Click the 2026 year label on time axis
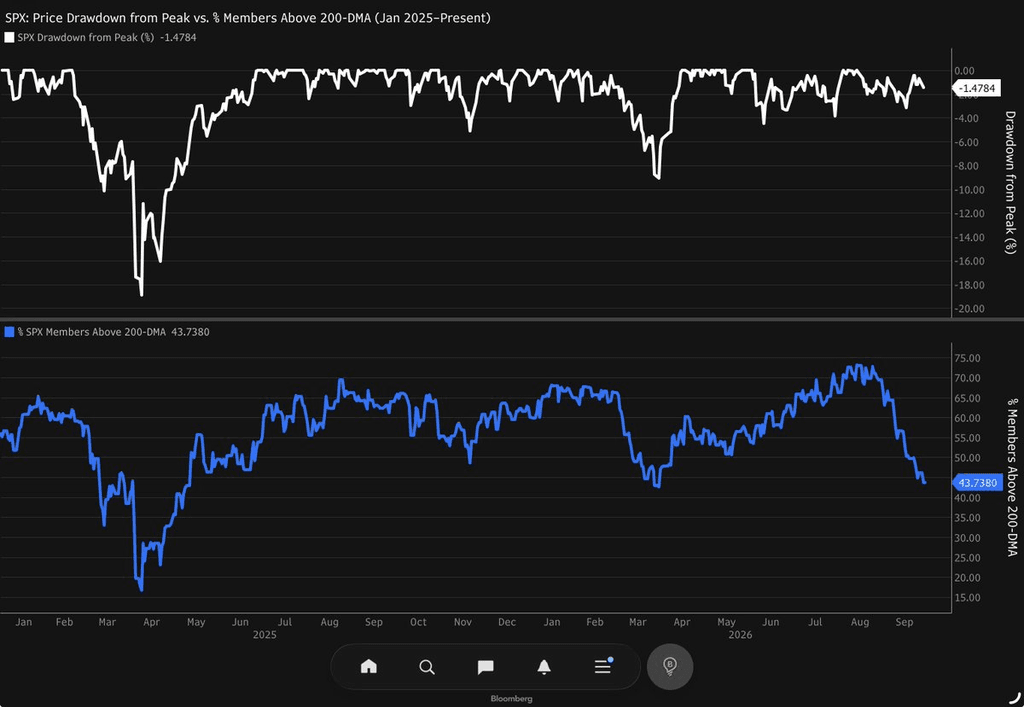1024x707 pixels. tap(740, 635)
